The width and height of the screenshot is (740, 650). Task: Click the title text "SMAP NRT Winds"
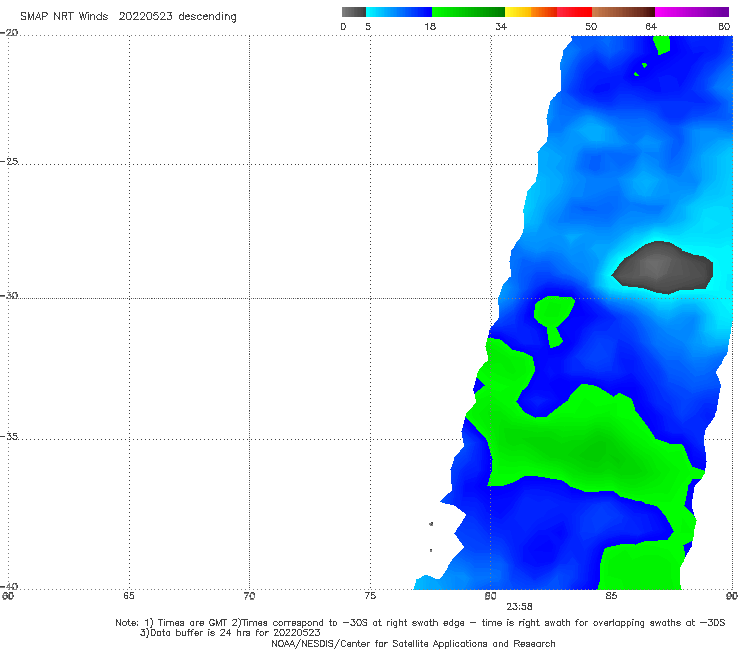point(64,16)
